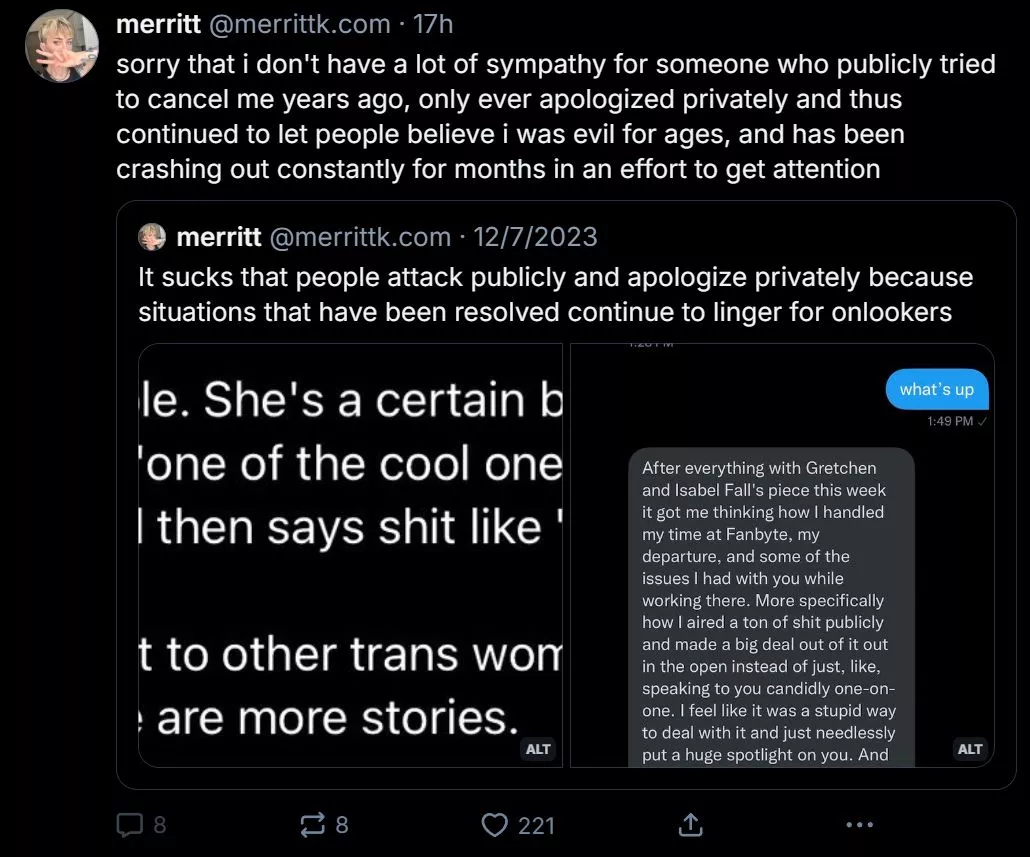Open the share upload icon
Image resolution: width=1030 pixels, height=857 pixels.
click(689, 824)
